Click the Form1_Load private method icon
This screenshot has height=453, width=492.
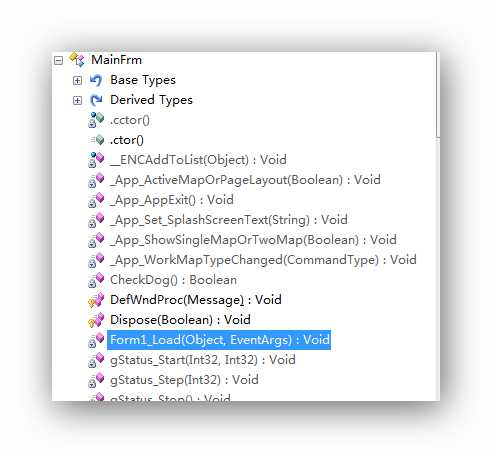pos(96,340)
